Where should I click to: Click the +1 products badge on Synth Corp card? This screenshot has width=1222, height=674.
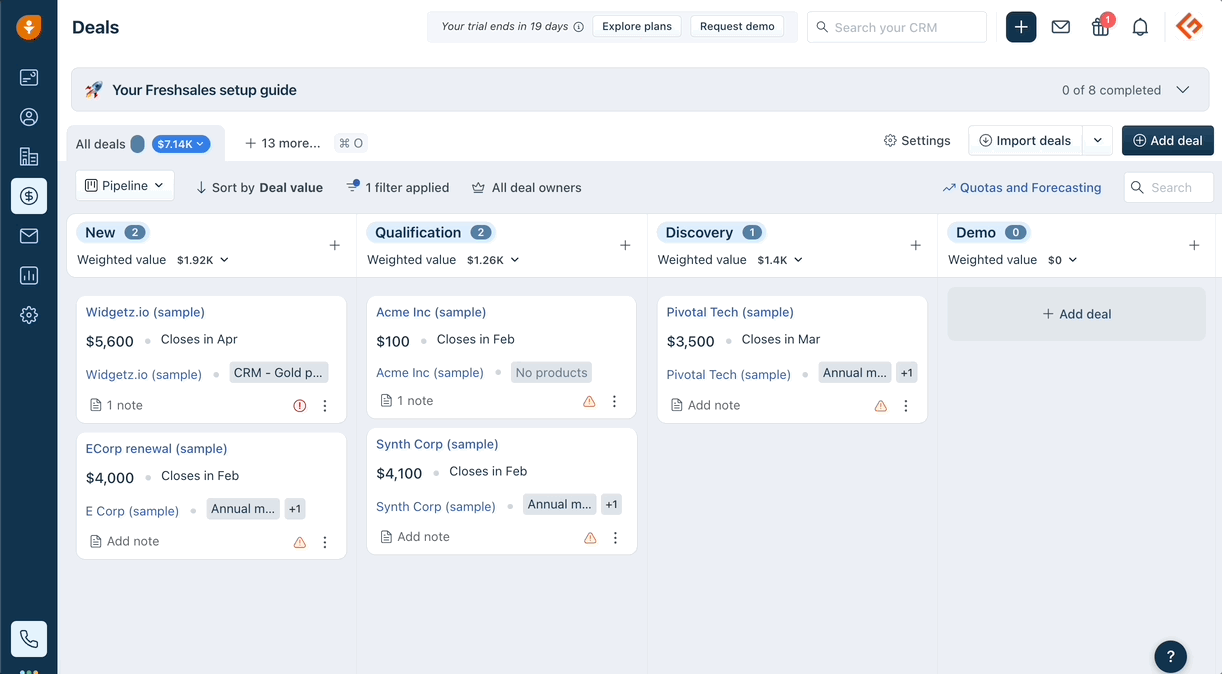611,505
